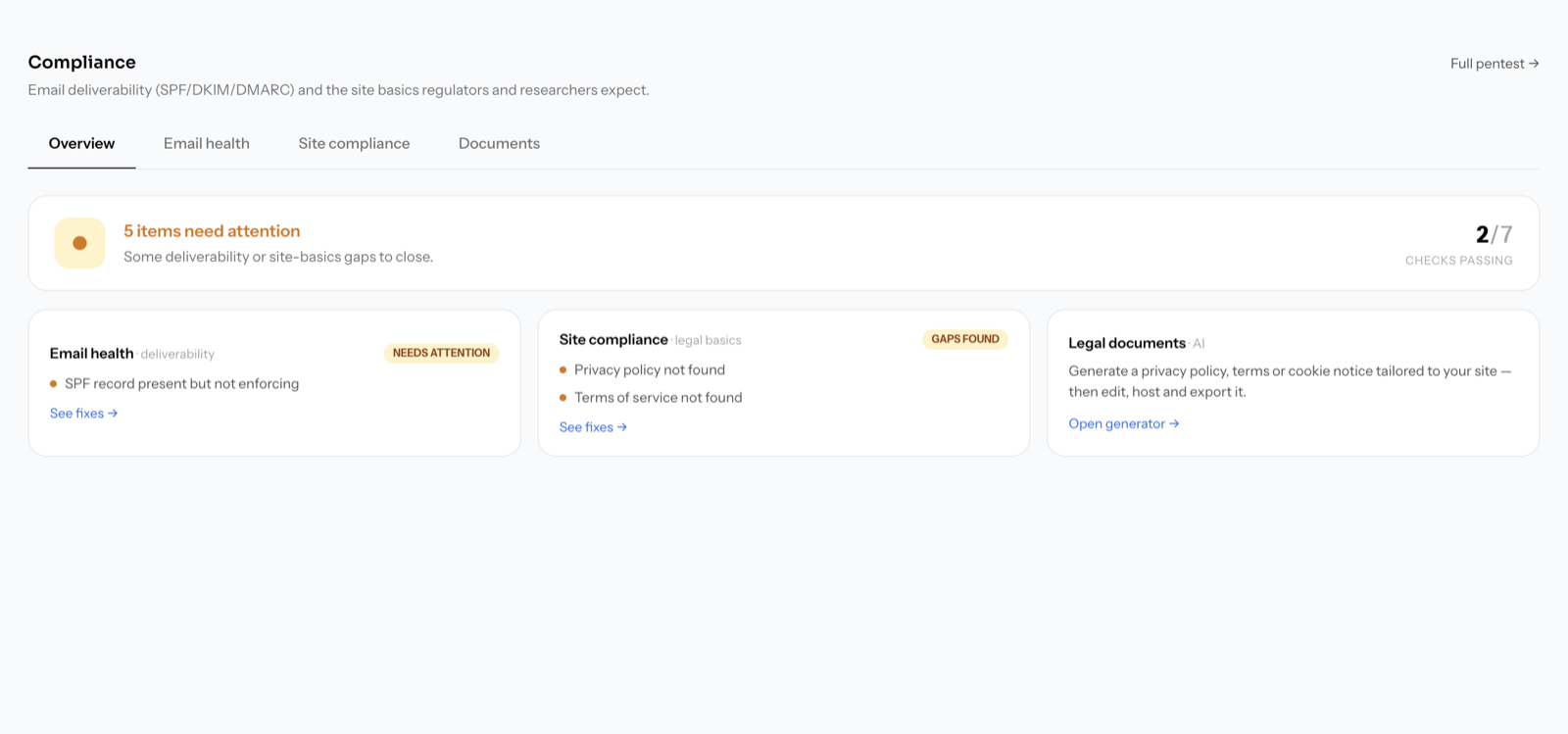Click the 2/7 checks passing counter

1494,234
